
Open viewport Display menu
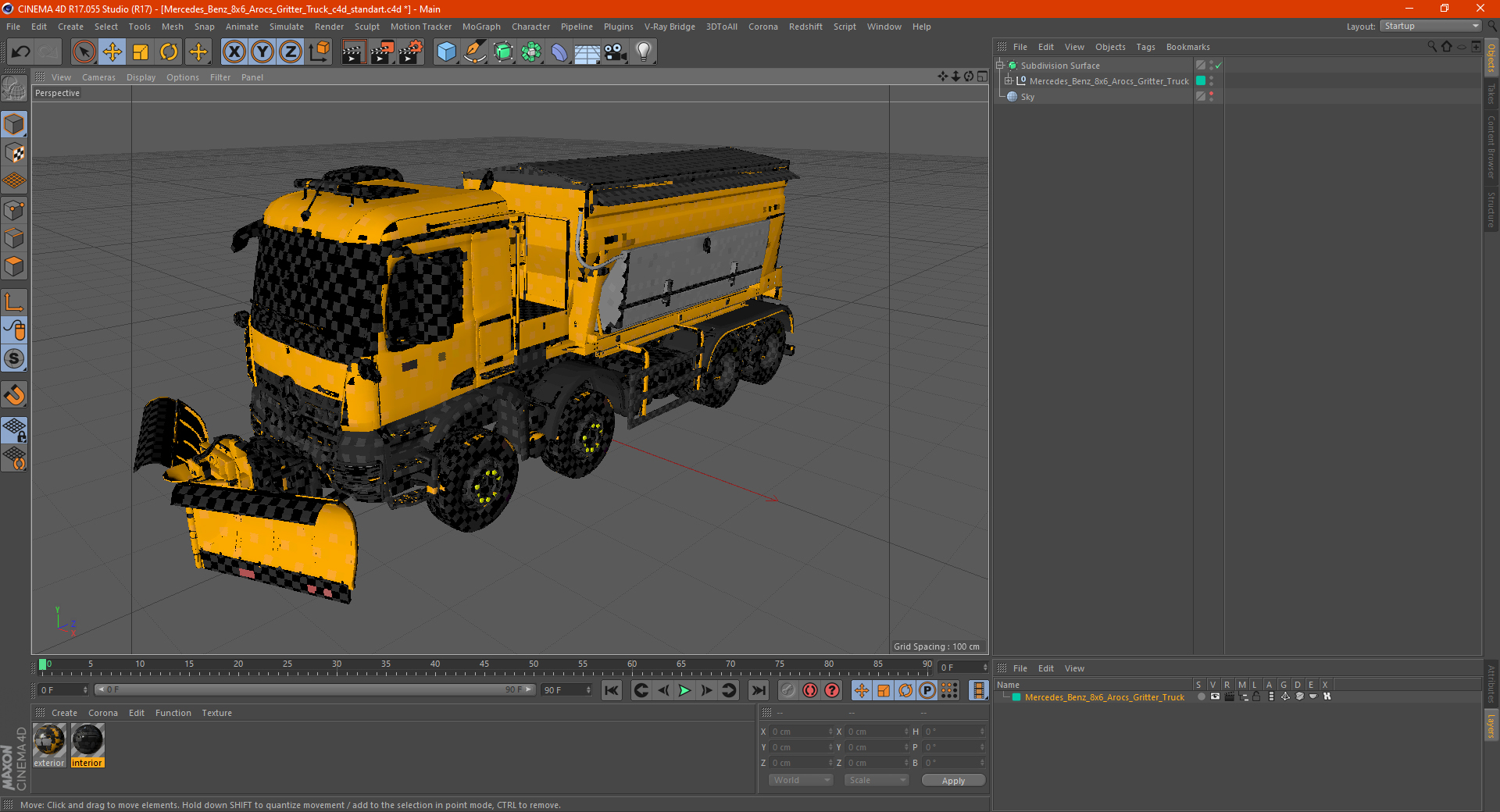tap(141, 77)
